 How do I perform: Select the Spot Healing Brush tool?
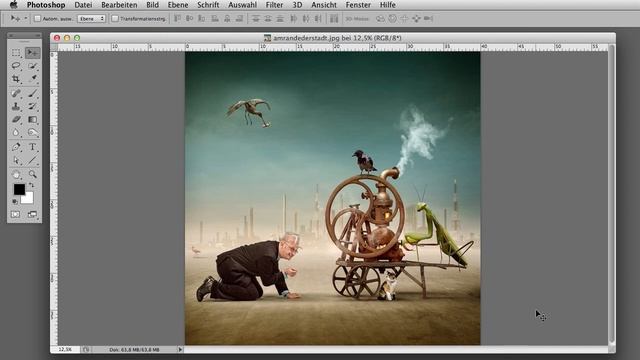coord(16,93)
